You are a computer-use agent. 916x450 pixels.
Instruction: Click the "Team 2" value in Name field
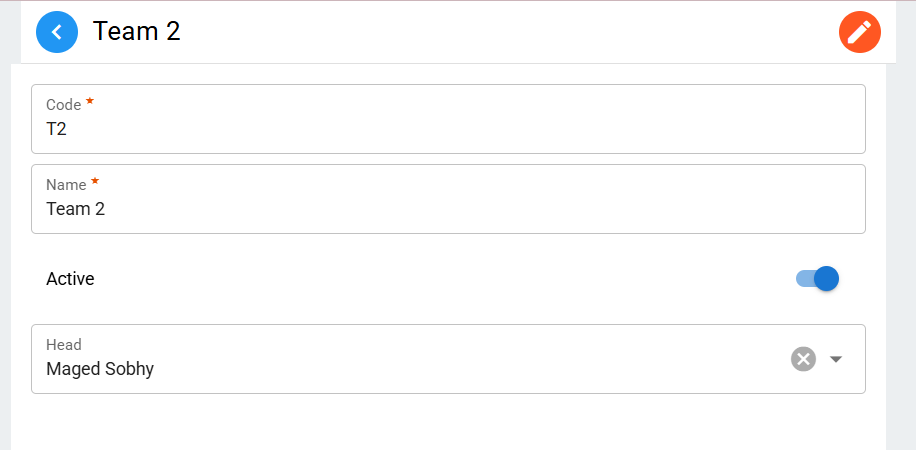(x=75, y=209)
